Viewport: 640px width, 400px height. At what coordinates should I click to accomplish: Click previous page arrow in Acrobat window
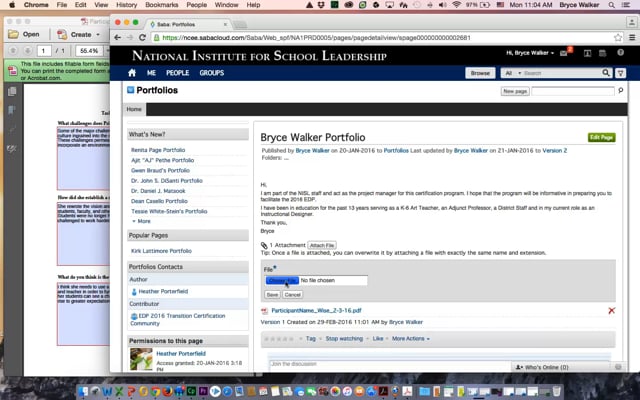13,51
